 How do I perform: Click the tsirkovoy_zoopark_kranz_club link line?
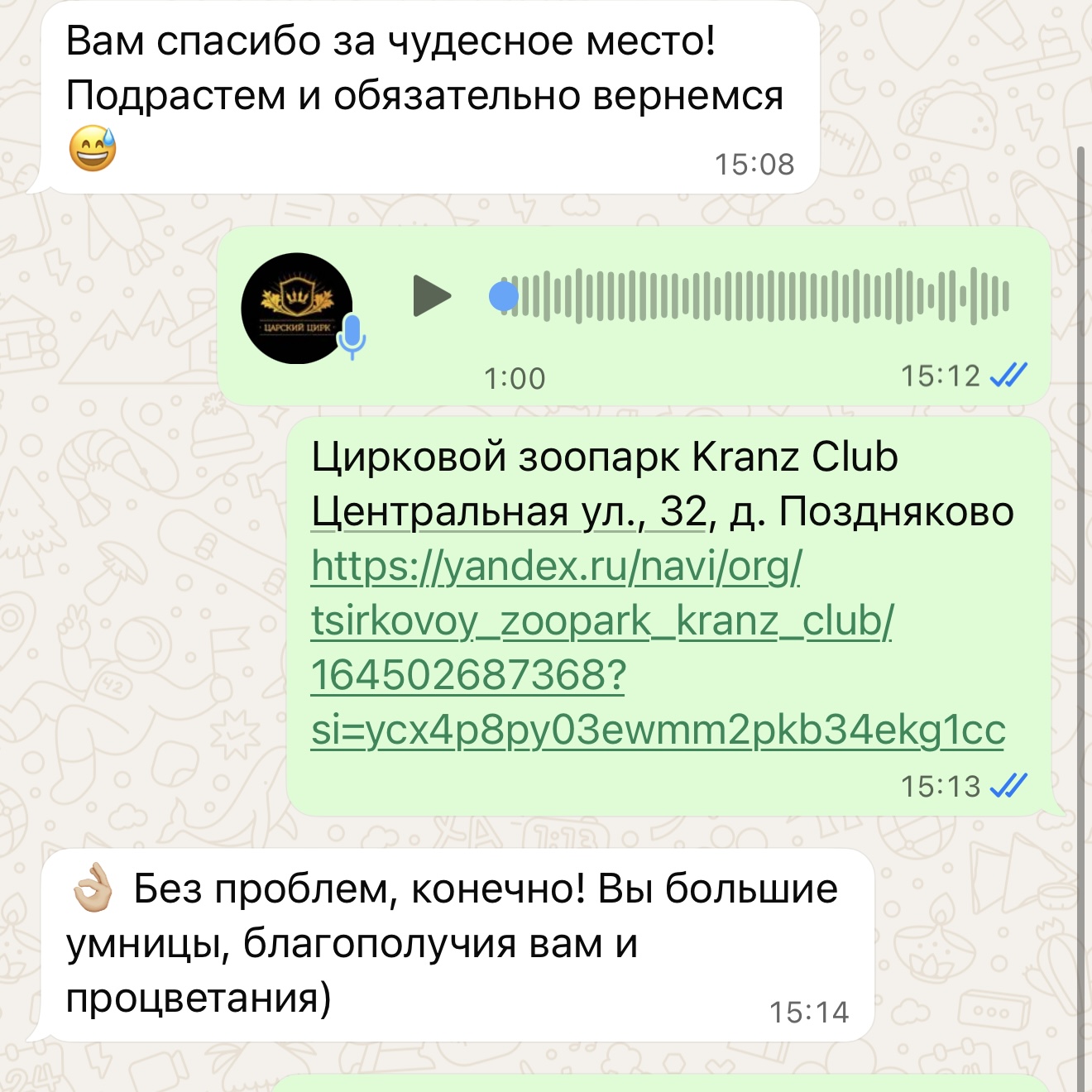602,621
